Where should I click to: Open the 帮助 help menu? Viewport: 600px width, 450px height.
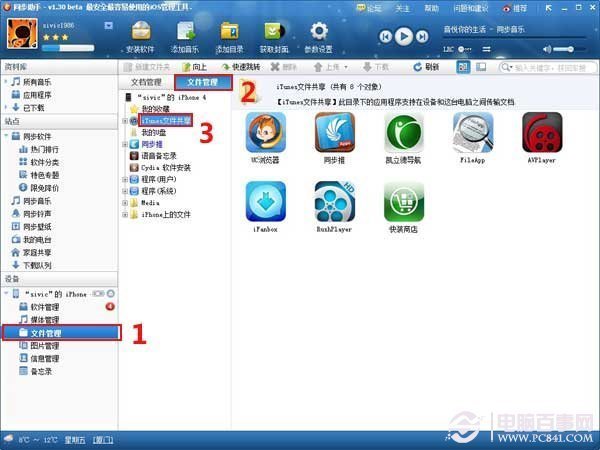[x=432, y=8]
